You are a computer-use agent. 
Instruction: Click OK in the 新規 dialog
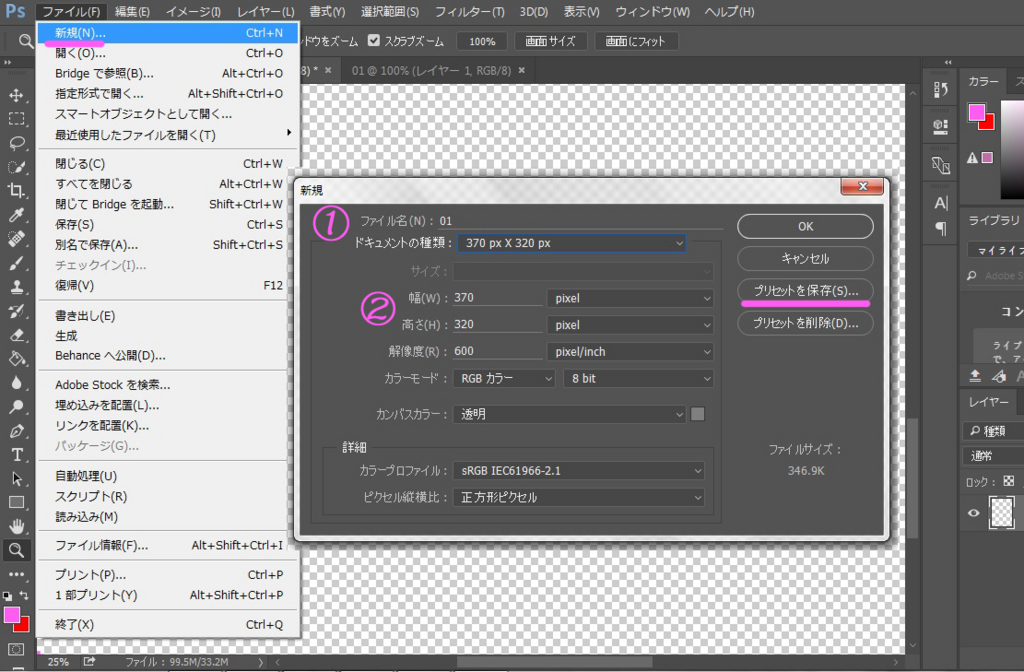[805, 227]
